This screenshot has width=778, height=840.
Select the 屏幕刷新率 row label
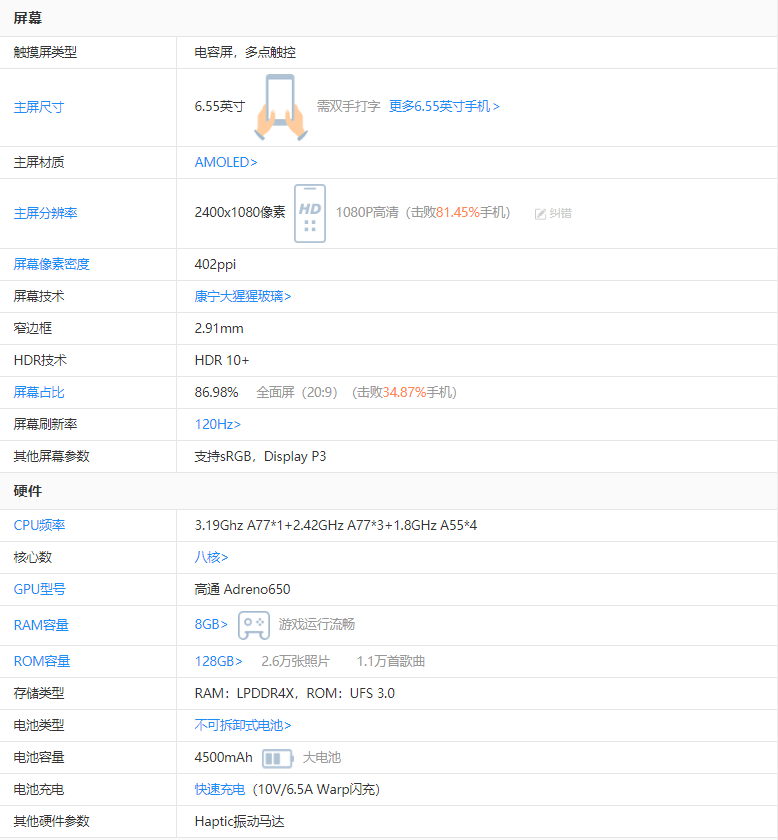(45, 424)
